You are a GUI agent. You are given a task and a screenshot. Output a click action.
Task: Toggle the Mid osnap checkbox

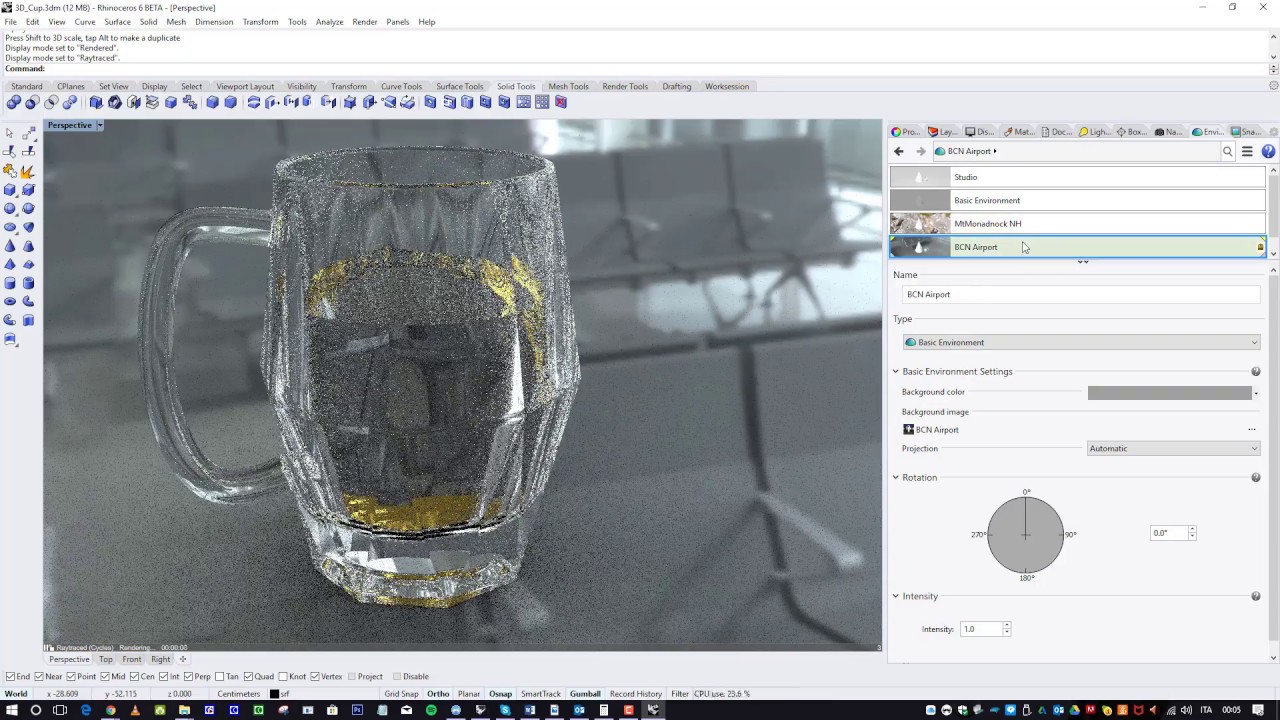tap(105, 676)
